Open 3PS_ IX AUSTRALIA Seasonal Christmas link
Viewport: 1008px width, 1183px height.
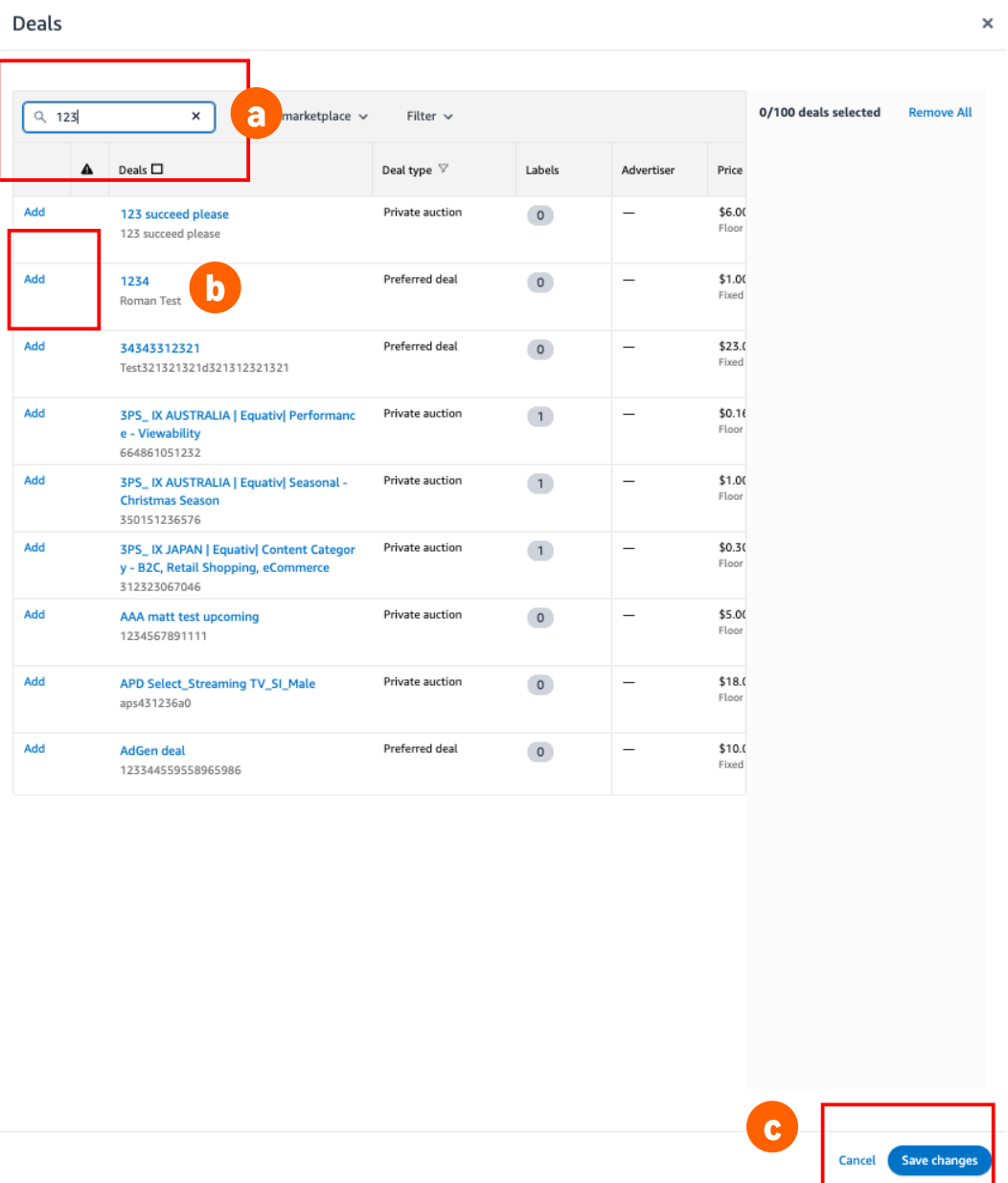(234, 491)
